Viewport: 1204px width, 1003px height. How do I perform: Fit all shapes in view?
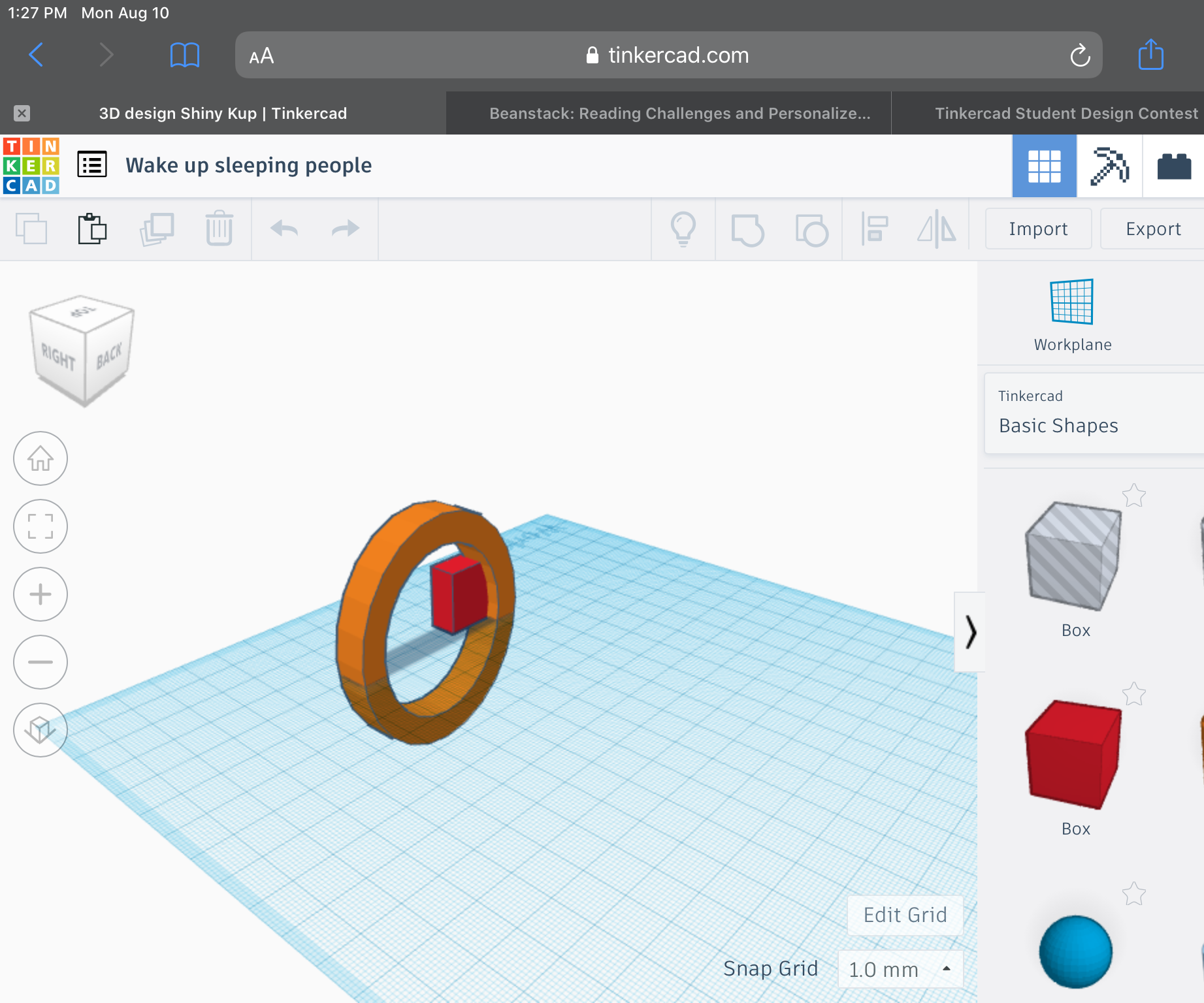(x=41, y=526)
